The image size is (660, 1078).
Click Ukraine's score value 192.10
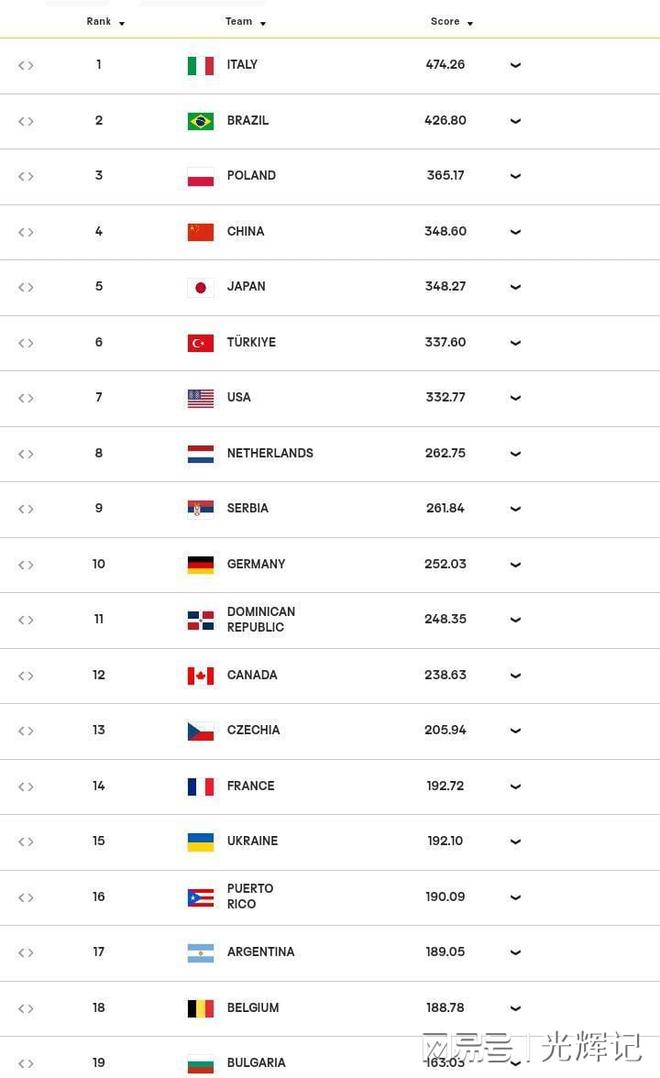tap(445, 842)
